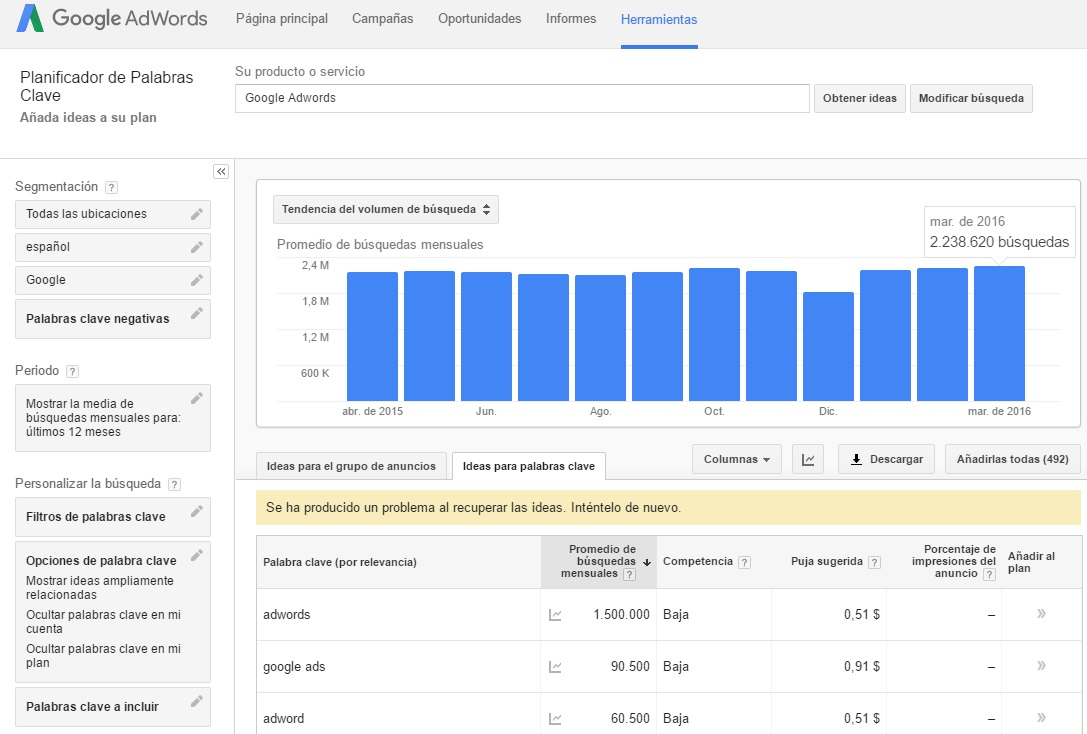Image resolution: width=1087 pixels, height=734 pixels.
Task: Open Puja sugerida column help icon
Action: (874, 562)
